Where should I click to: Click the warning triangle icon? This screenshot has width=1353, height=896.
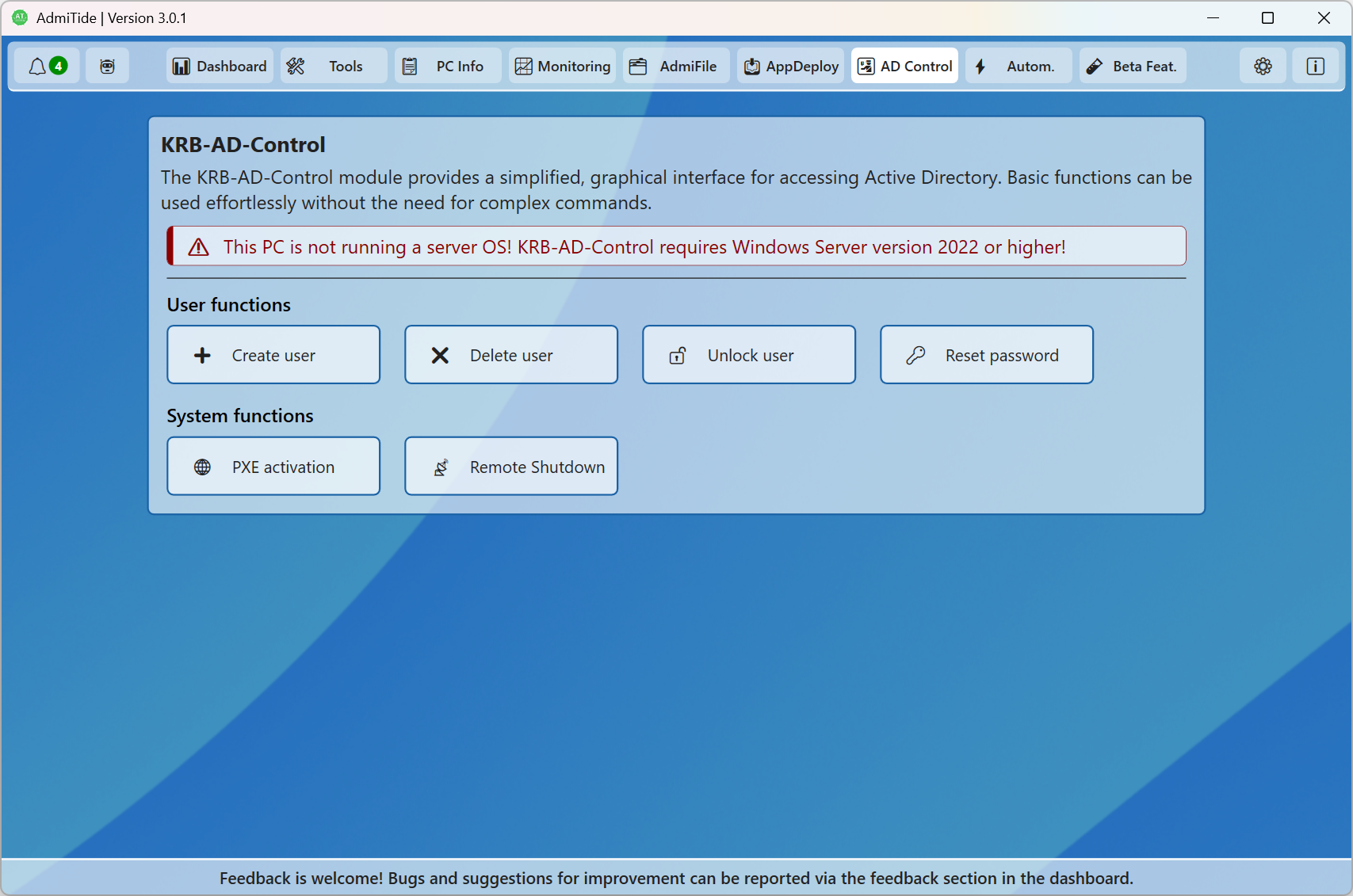[198, 247]
